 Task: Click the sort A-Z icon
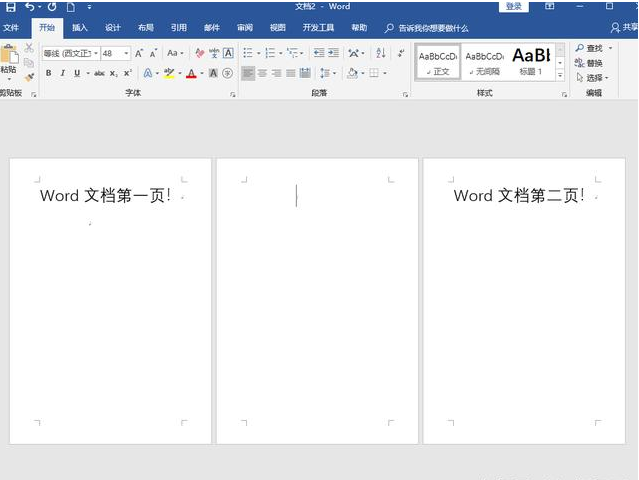[381, 53]
